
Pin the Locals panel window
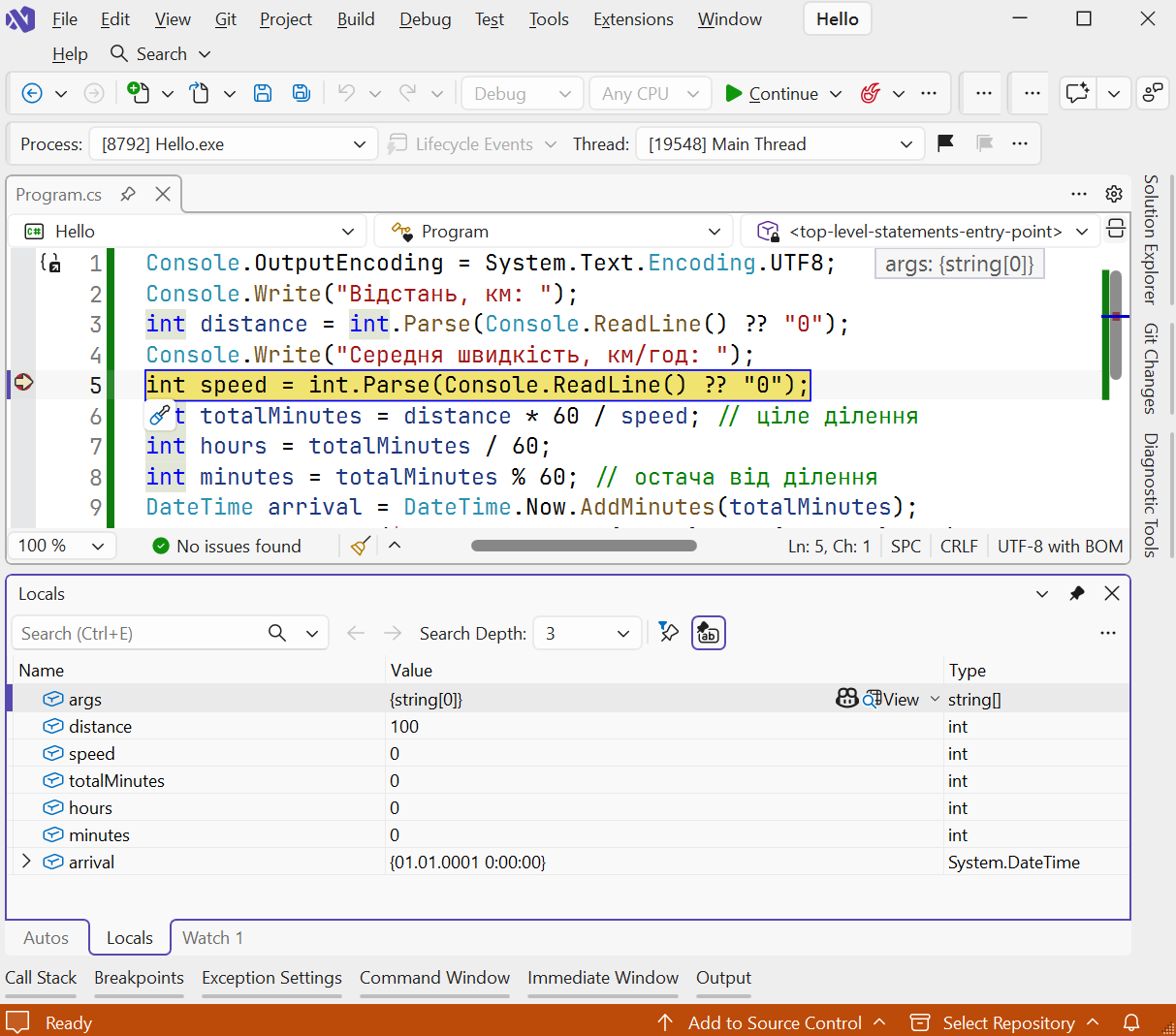(1077, 593)
